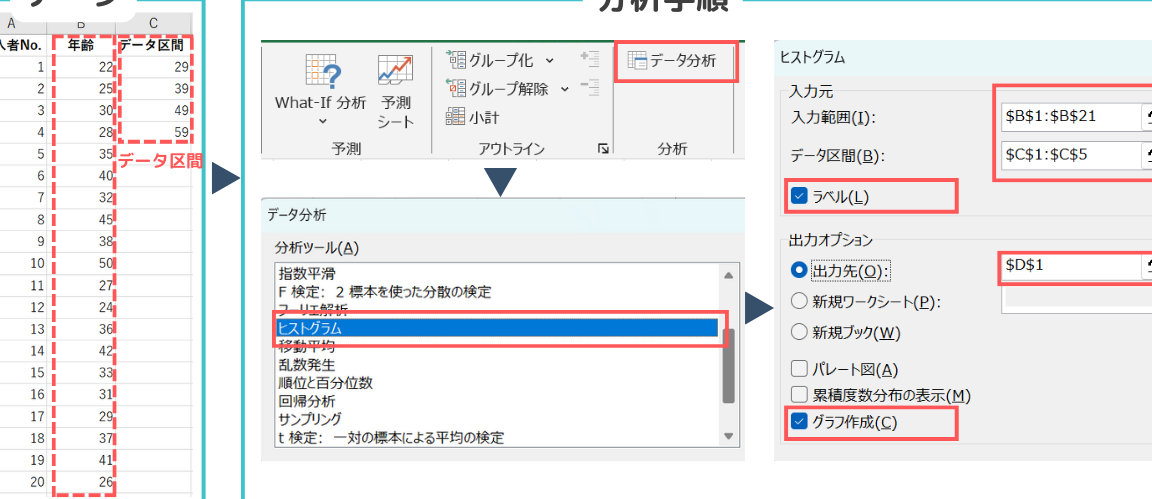Enable the パレート図(A) checkbox

click(799, 370)
